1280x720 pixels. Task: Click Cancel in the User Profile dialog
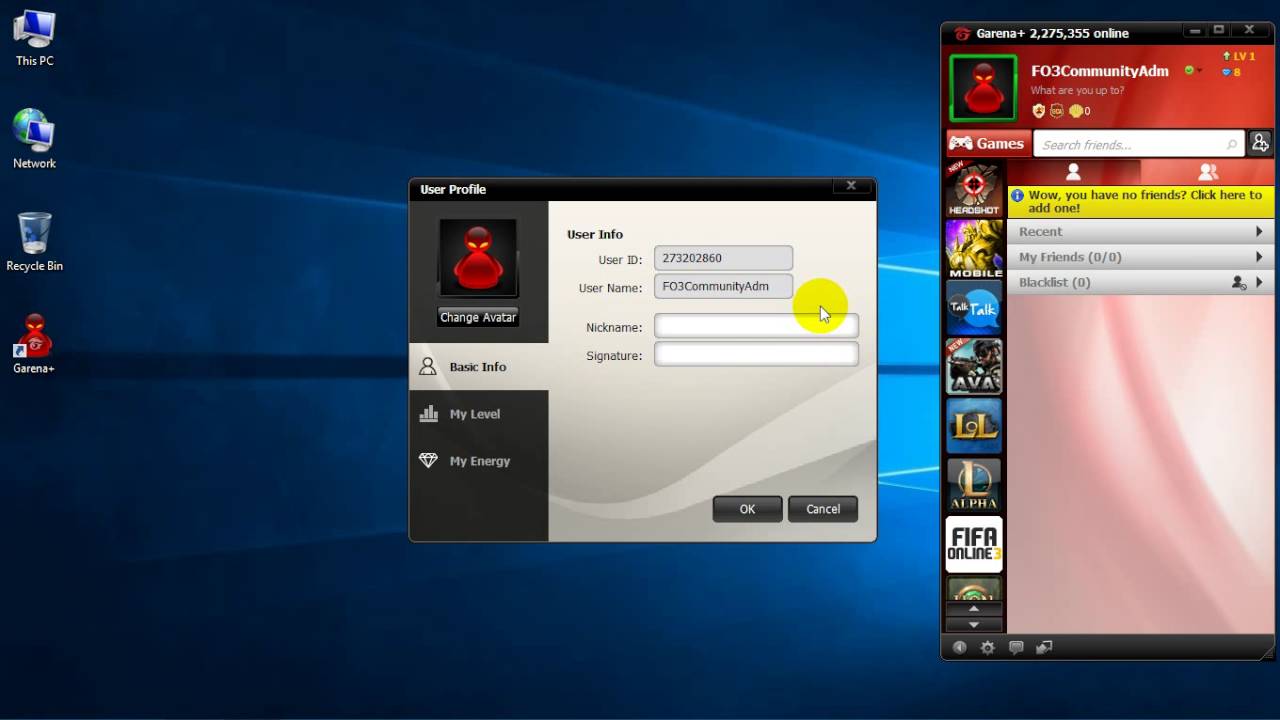click(823, 509)
